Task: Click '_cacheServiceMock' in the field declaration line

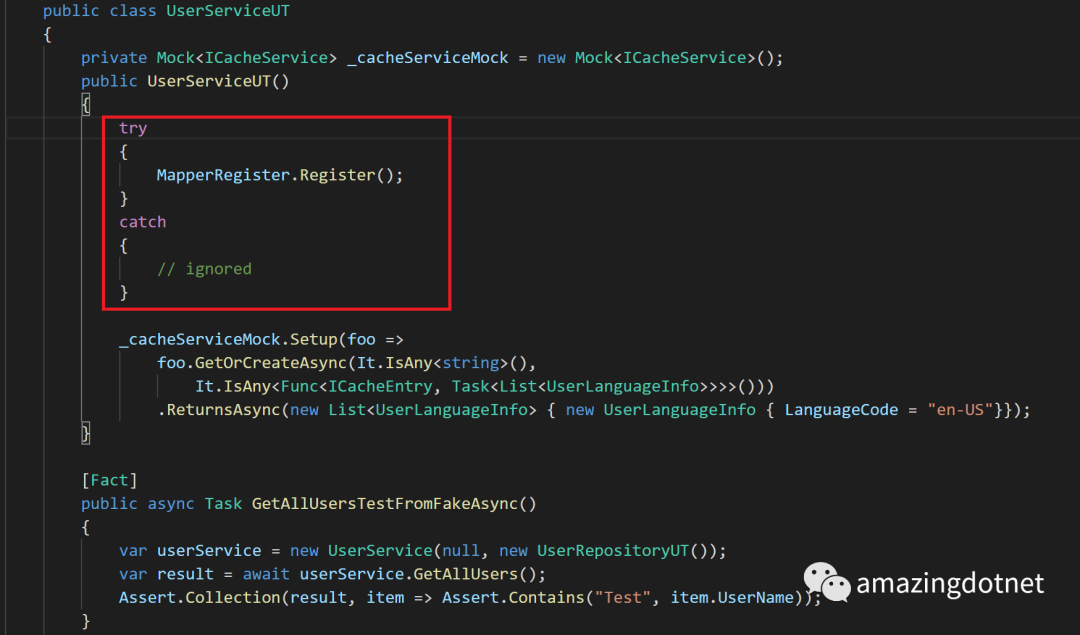Action: click(x=428, y=58)
